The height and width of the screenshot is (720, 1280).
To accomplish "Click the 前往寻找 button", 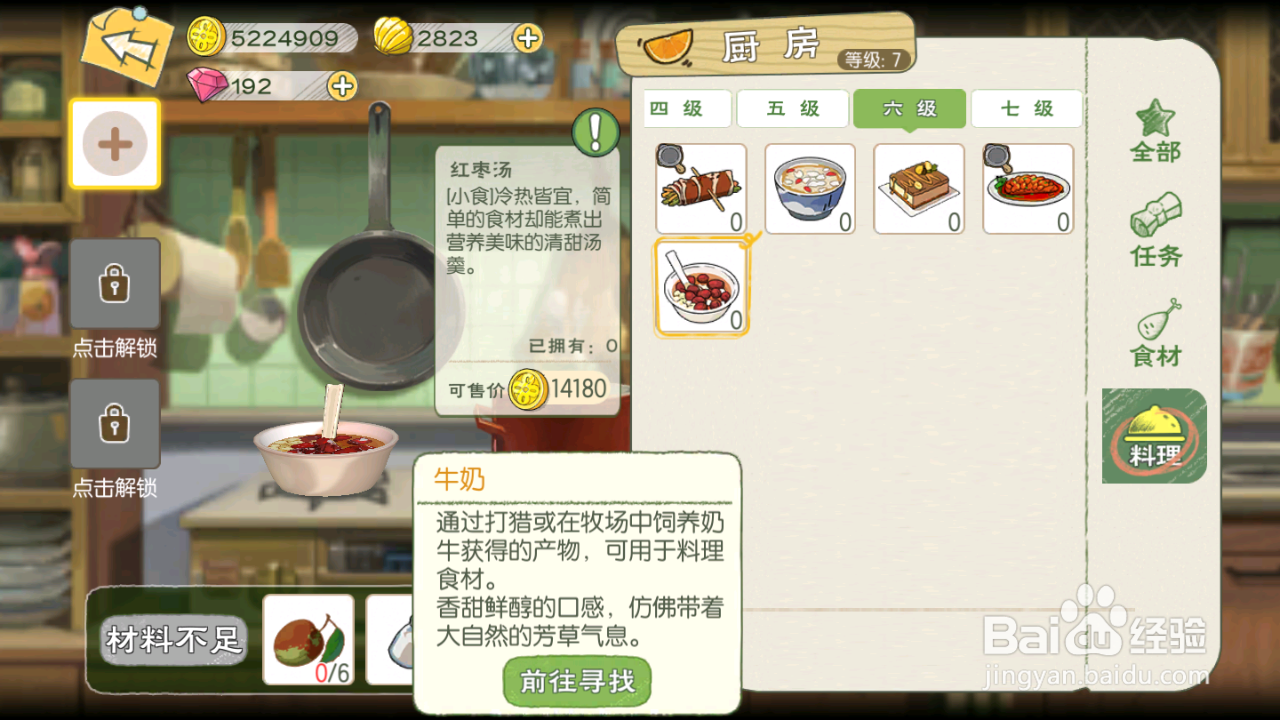I will pos(577,682).
